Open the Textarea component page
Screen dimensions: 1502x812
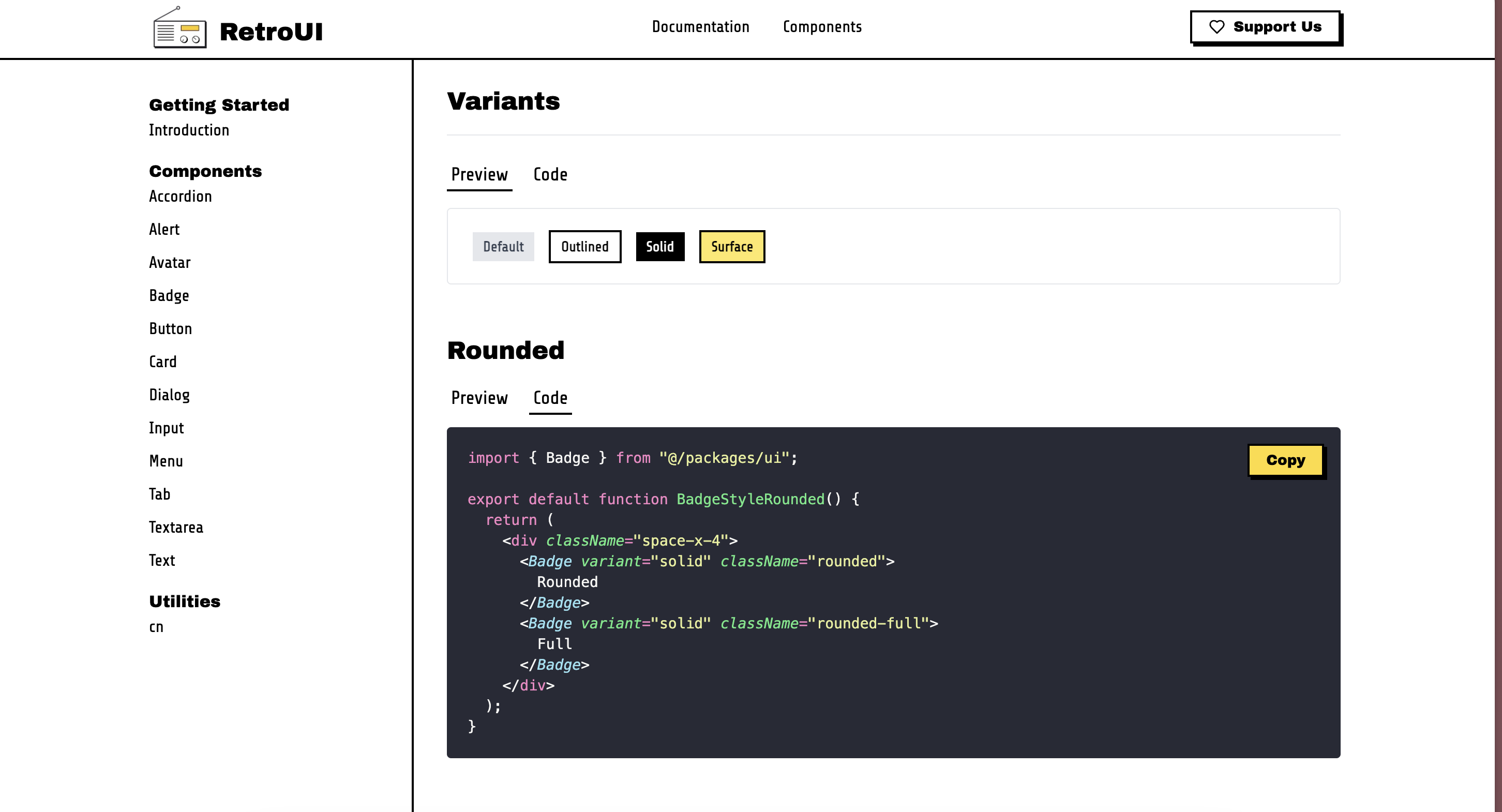[x=176, y=528]
